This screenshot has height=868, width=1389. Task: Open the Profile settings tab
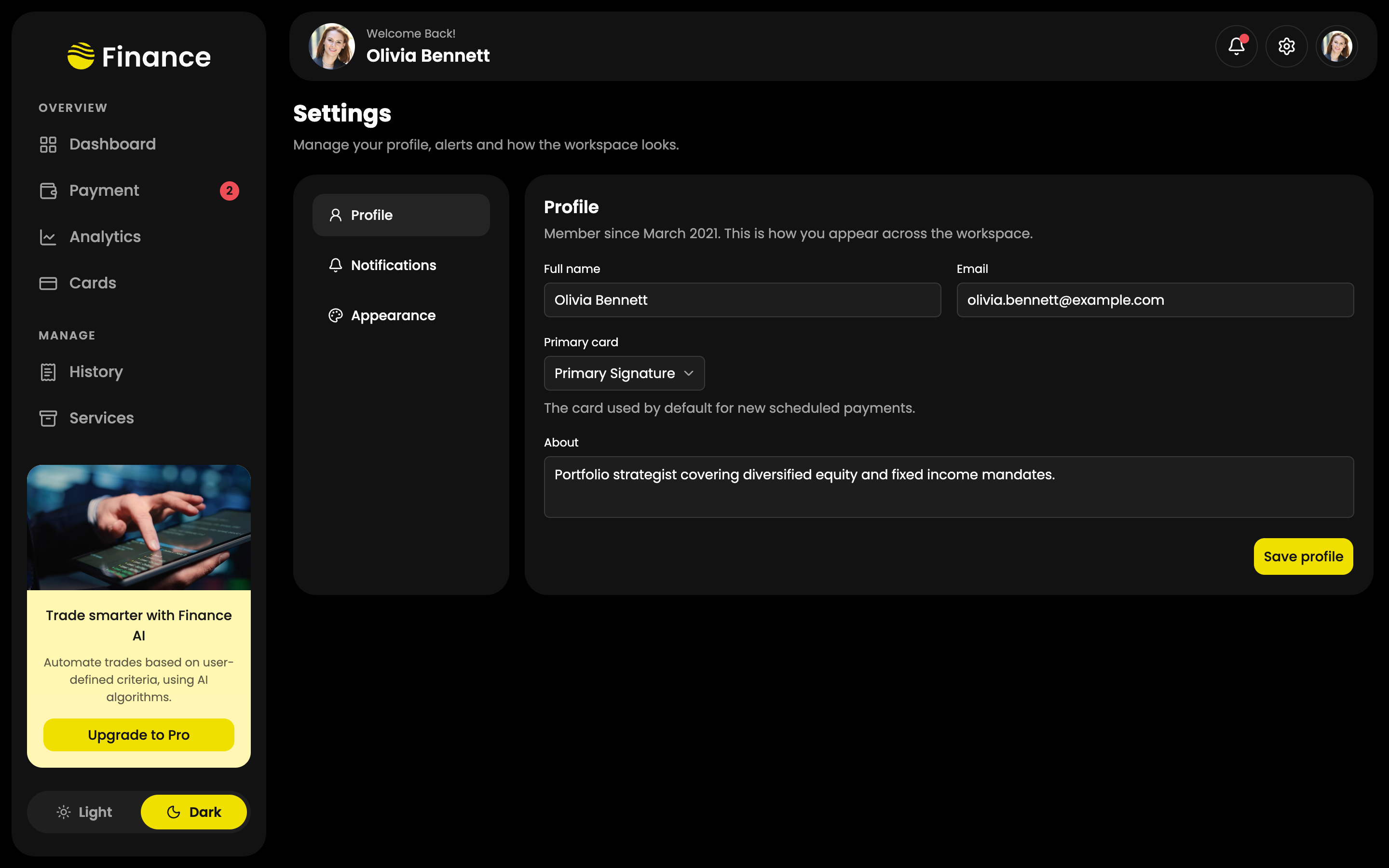pyautogui.click(x=401, y=215)
